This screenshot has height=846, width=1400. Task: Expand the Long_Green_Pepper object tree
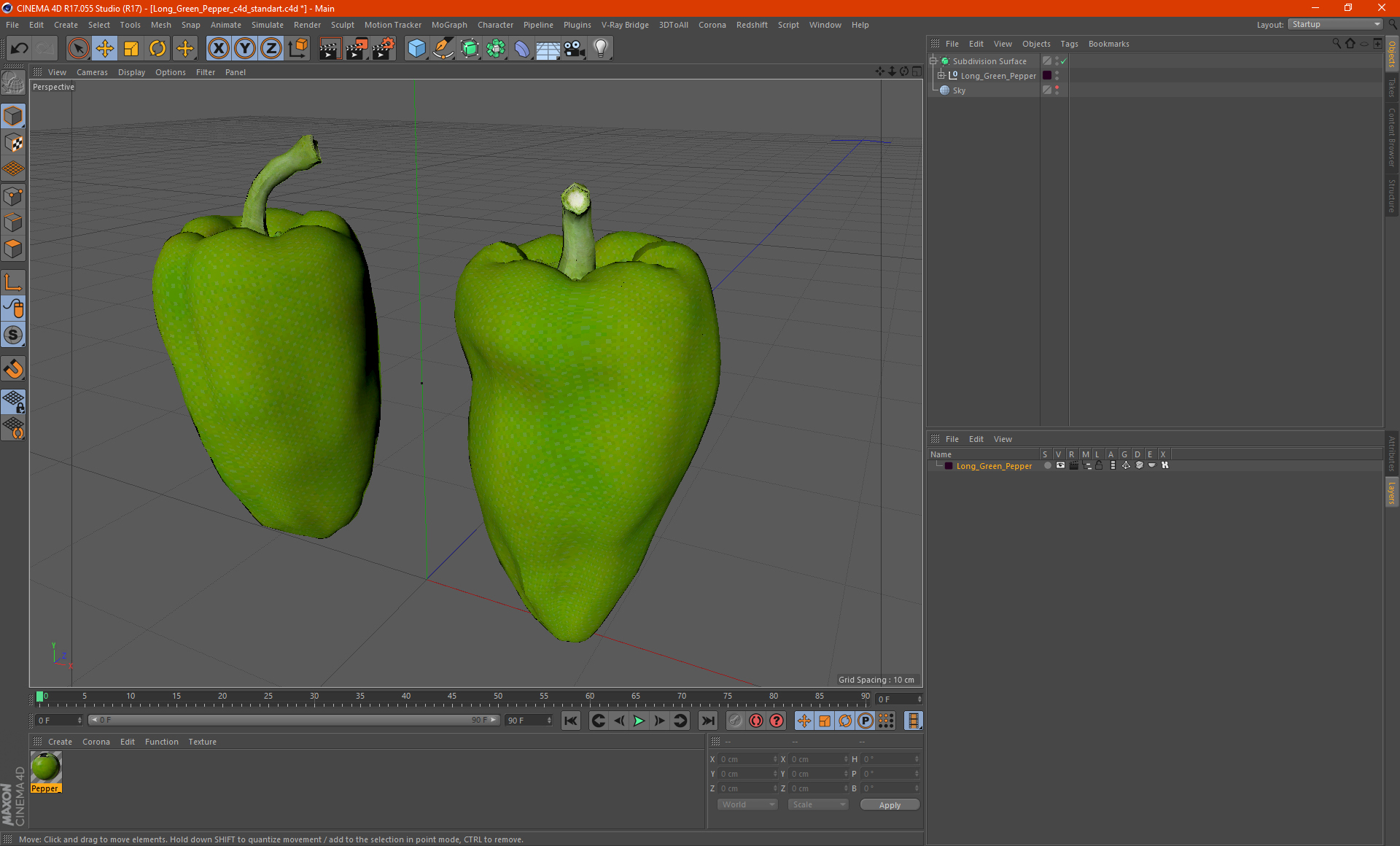pyautogui.click(x=941, y=76)
